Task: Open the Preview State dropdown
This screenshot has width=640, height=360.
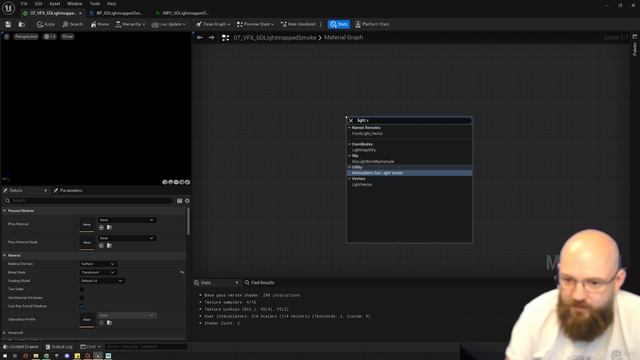Action: [x=255, y=24]
